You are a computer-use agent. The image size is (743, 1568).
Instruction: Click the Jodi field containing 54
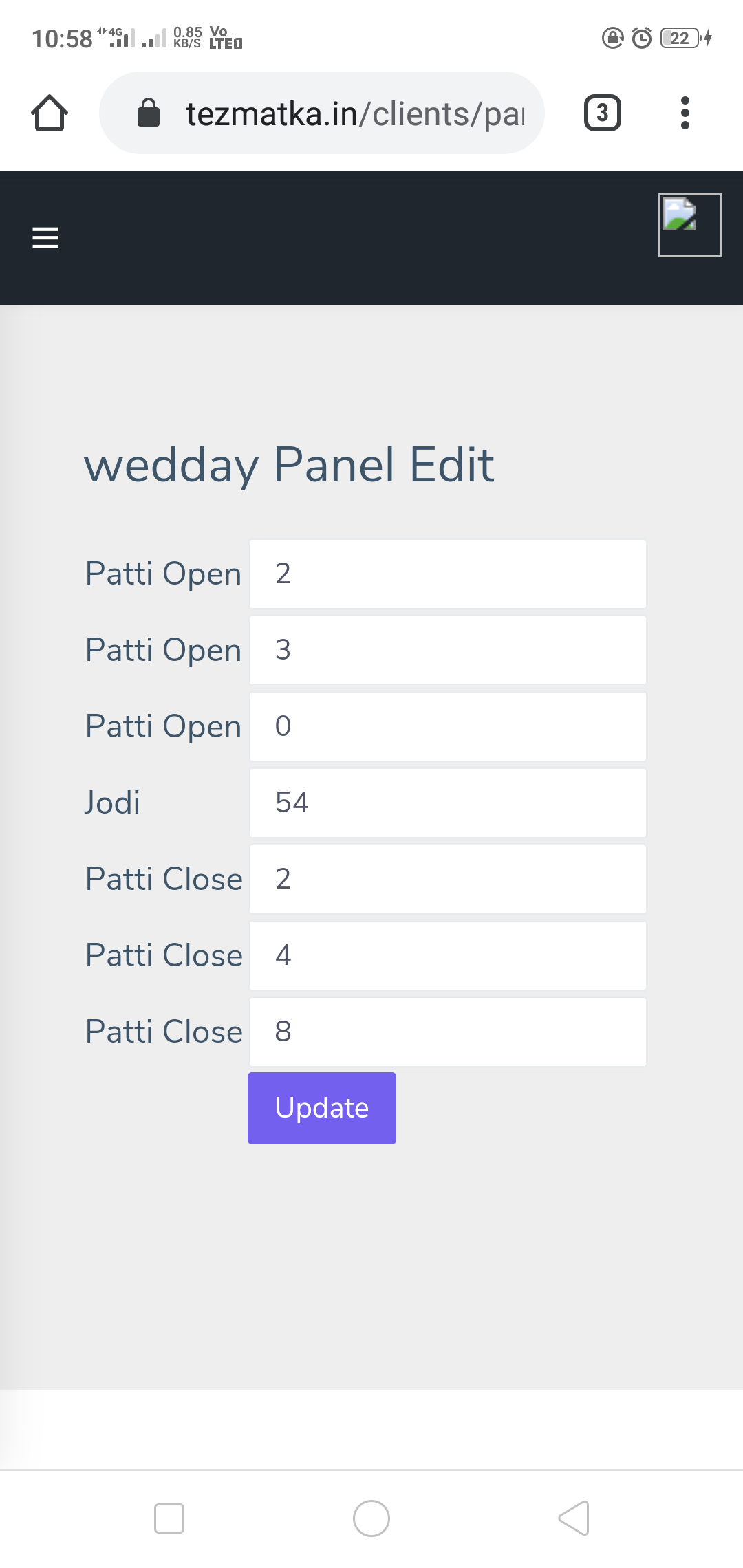pos(448,803)
